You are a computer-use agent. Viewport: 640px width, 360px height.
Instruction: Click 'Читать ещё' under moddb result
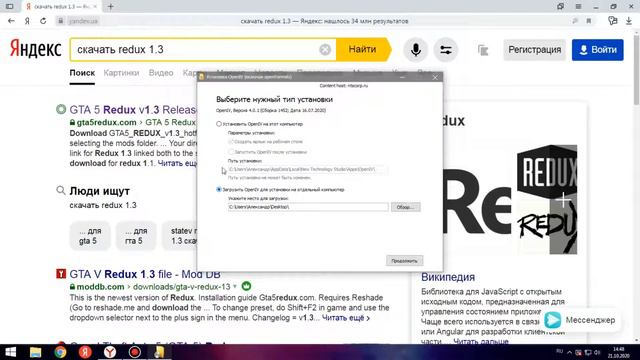point(346,318)
